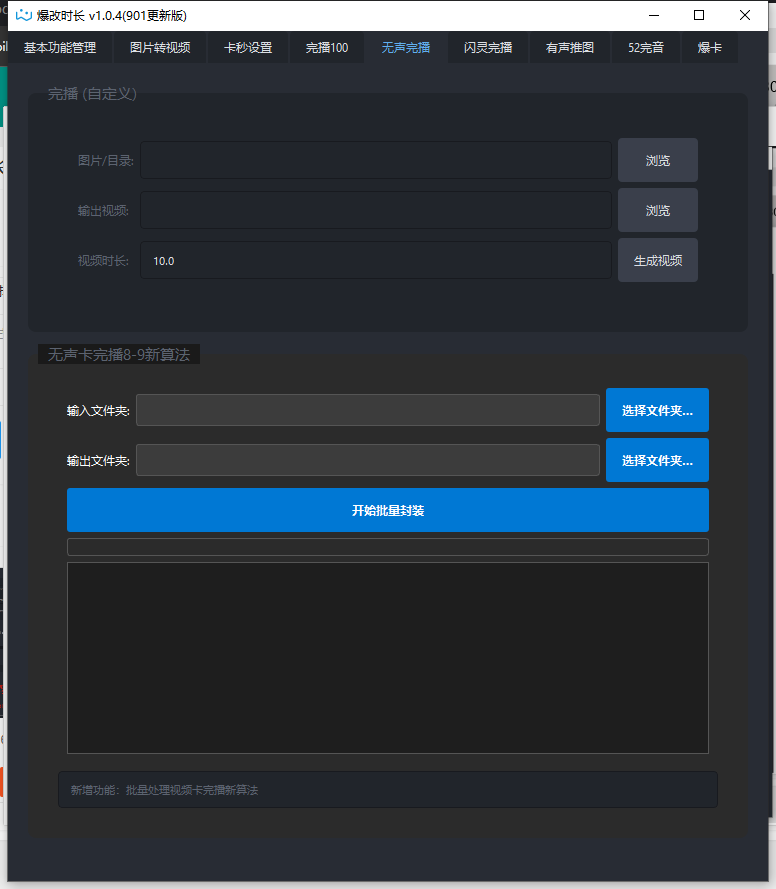Click into the 输入文件夹 text field

click(x=367, y=410)
